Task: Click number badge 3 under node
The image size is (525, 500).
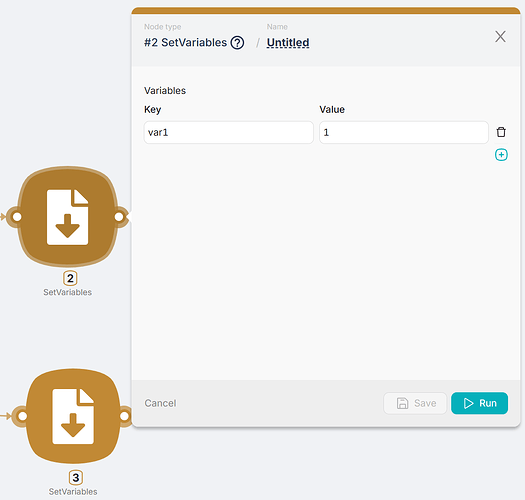Action: click(x=76, y=478)
